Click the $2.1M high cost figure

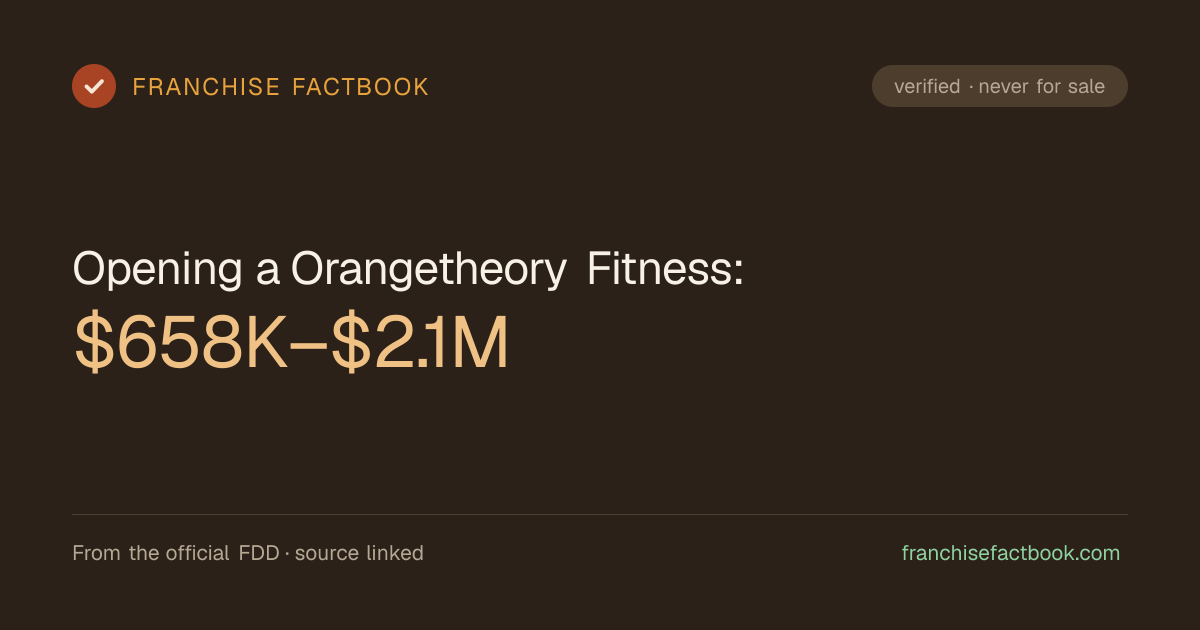(421, 344)
